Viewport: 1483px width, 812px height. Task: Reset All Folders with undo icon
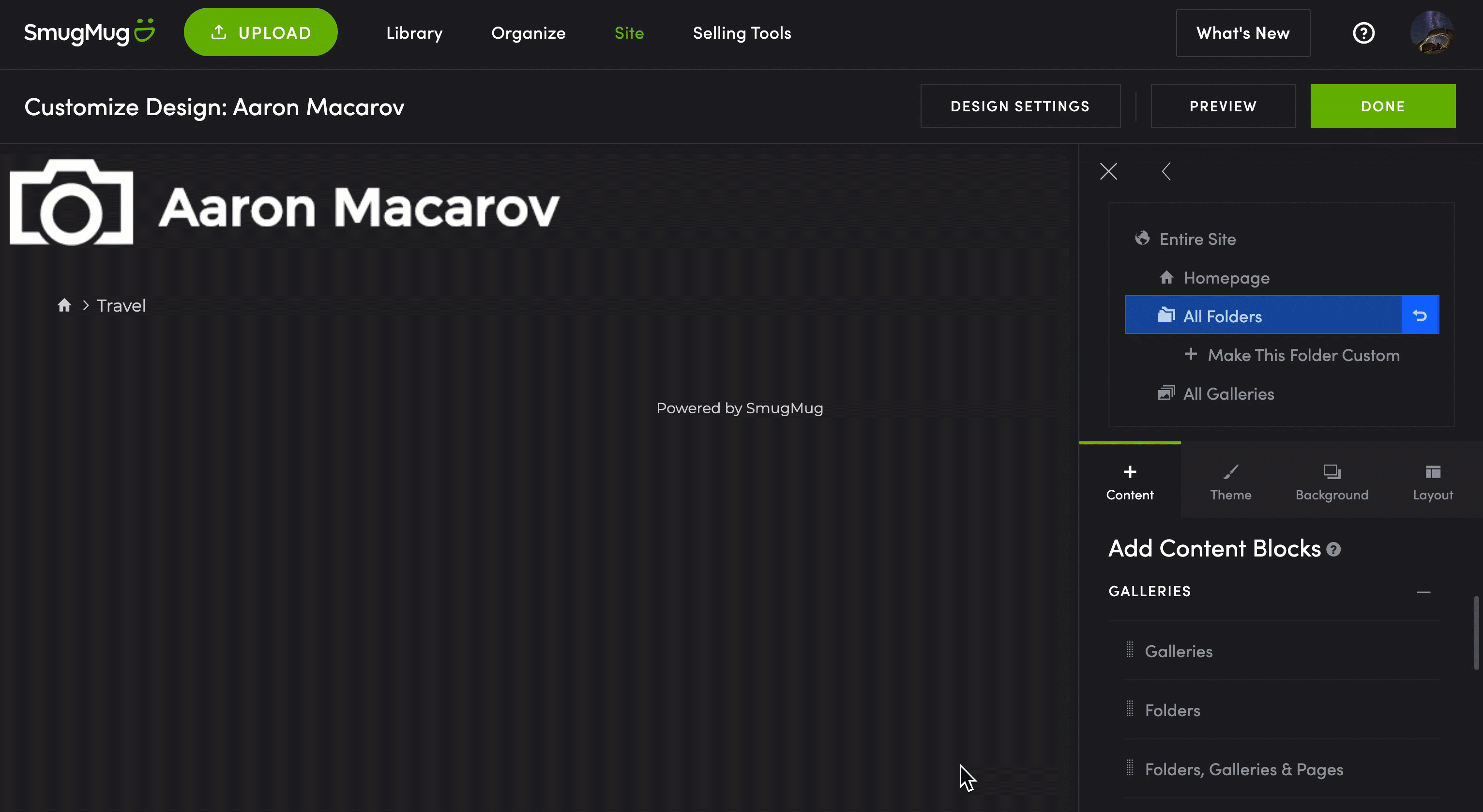point(1420,316)
